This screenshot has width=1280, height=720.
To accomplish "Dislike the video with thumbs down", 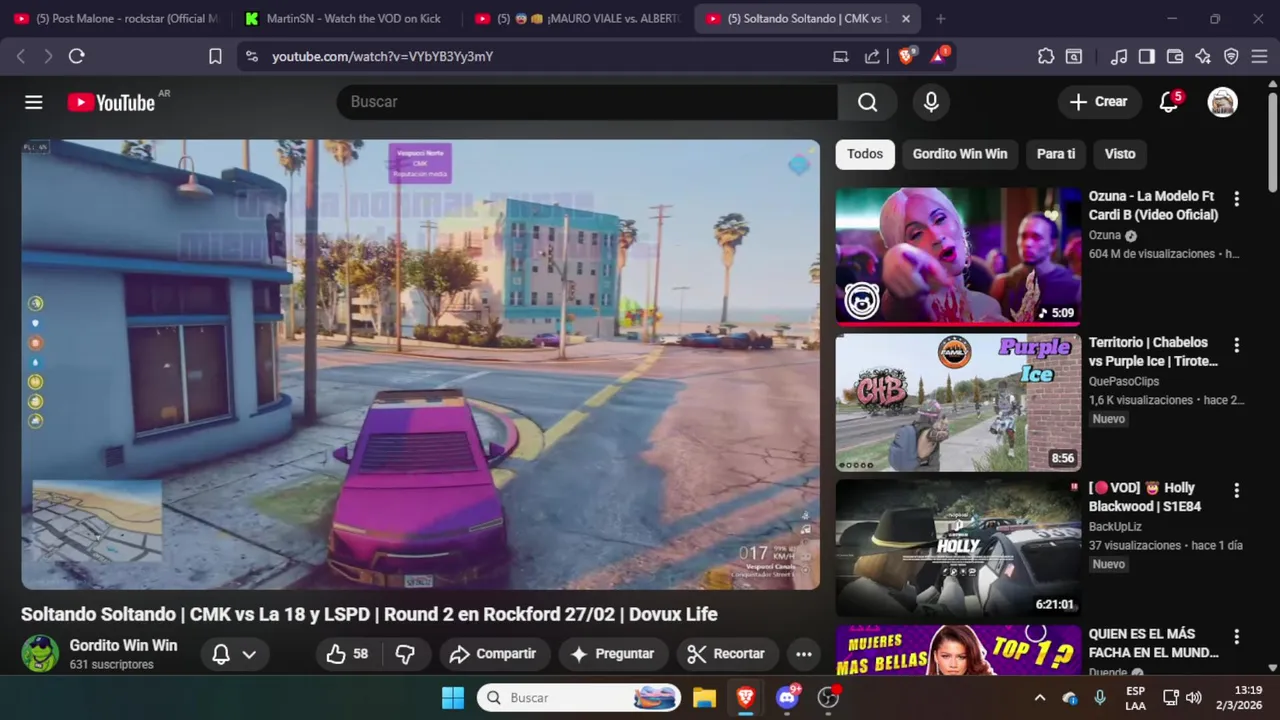I will point(405,654).
